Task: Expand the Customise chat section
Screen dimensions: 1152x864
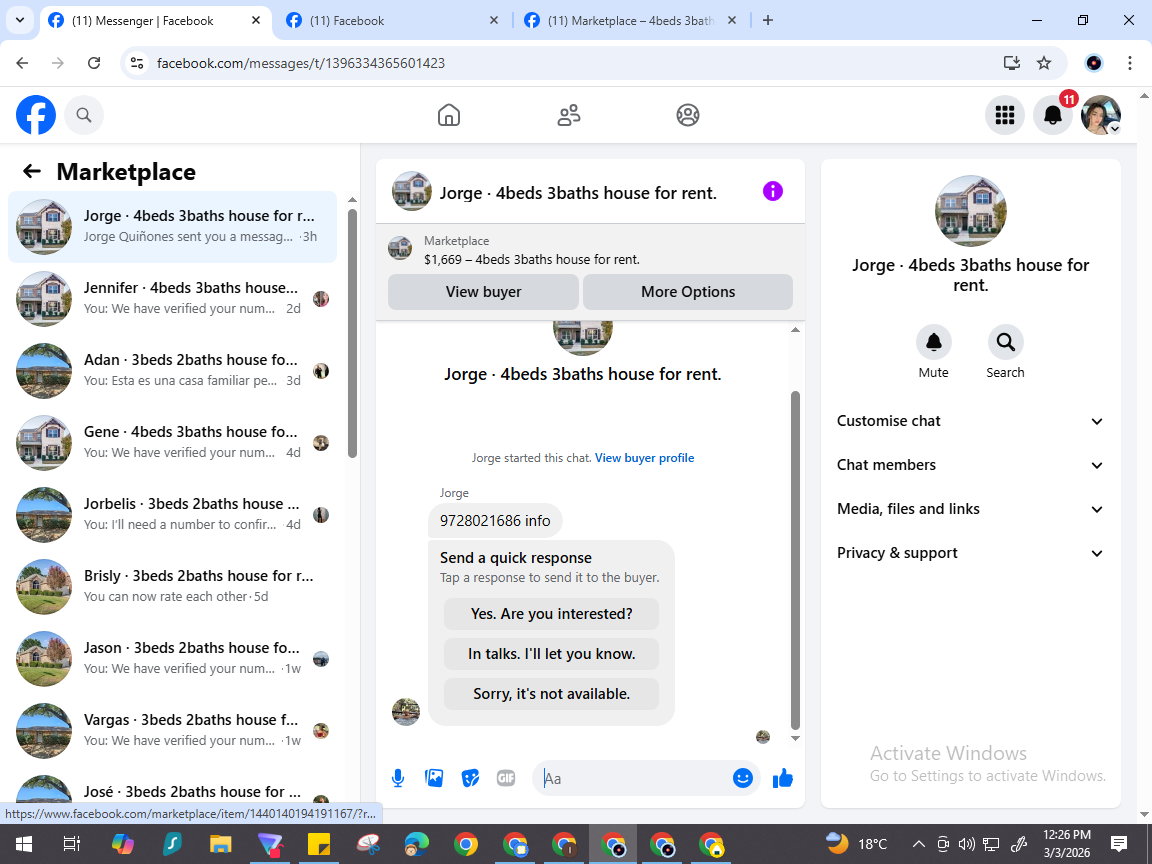Action: [971, 421]
